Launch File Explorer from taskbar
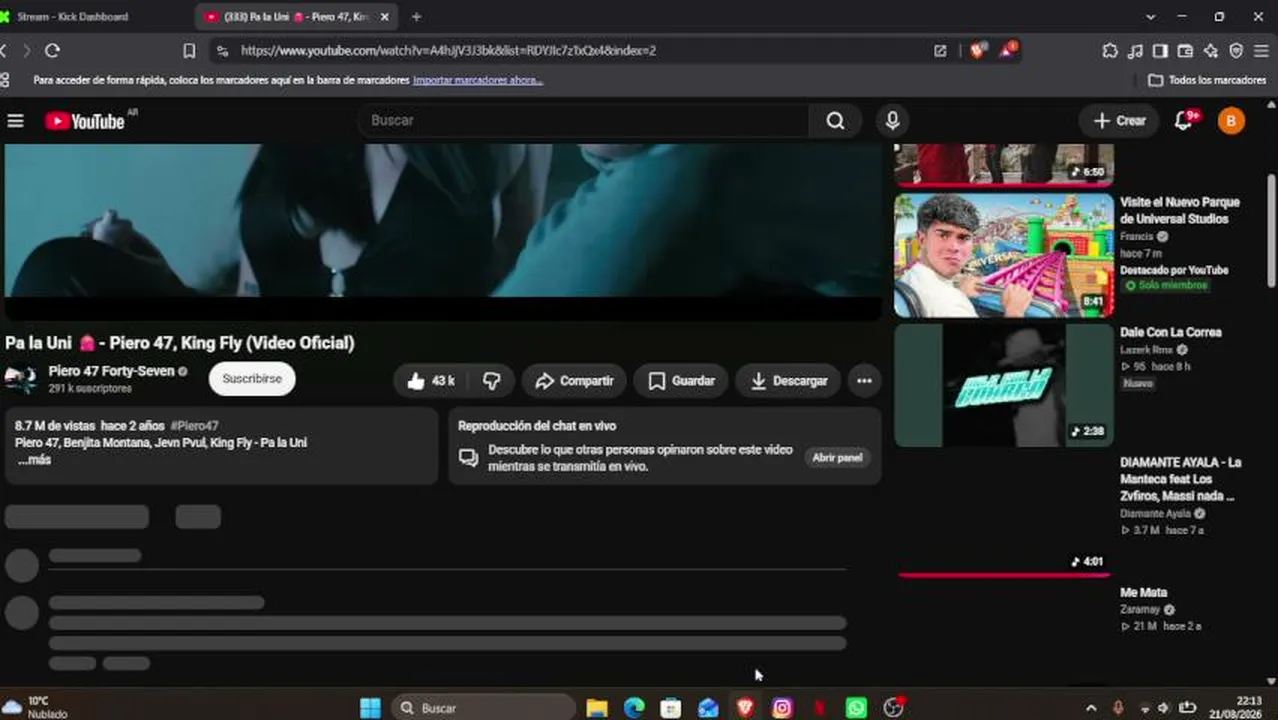 [597, 708]
